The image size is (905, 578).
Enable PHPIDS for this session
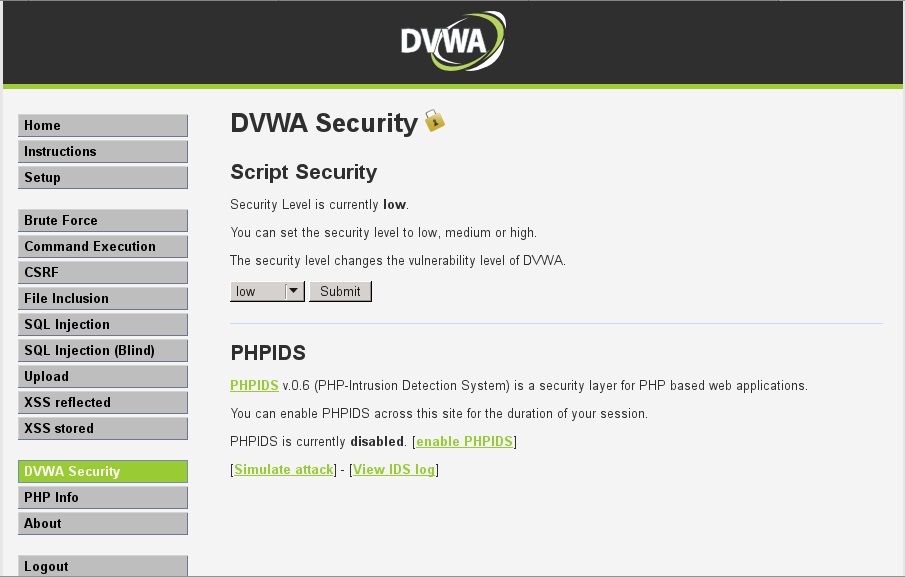coord(462,441)
